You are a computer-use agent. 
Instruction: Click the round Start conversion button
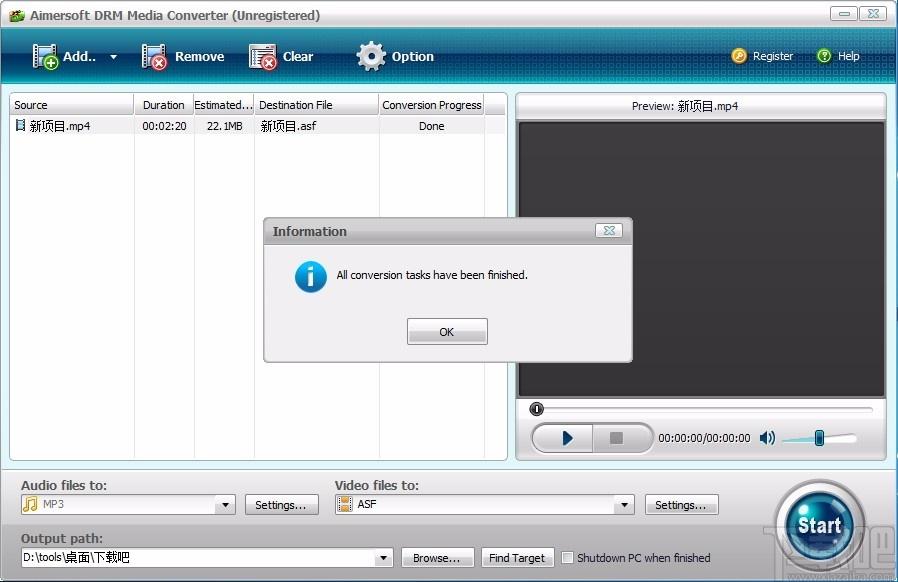[x=819, y=525]
